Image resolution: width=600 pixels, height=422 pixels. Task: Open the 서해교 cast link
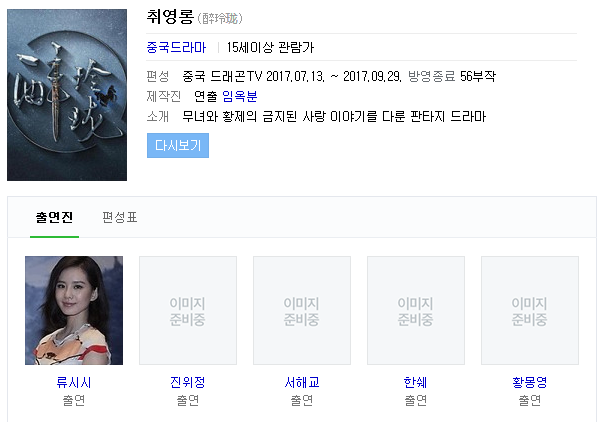click(x=302, y=382)
